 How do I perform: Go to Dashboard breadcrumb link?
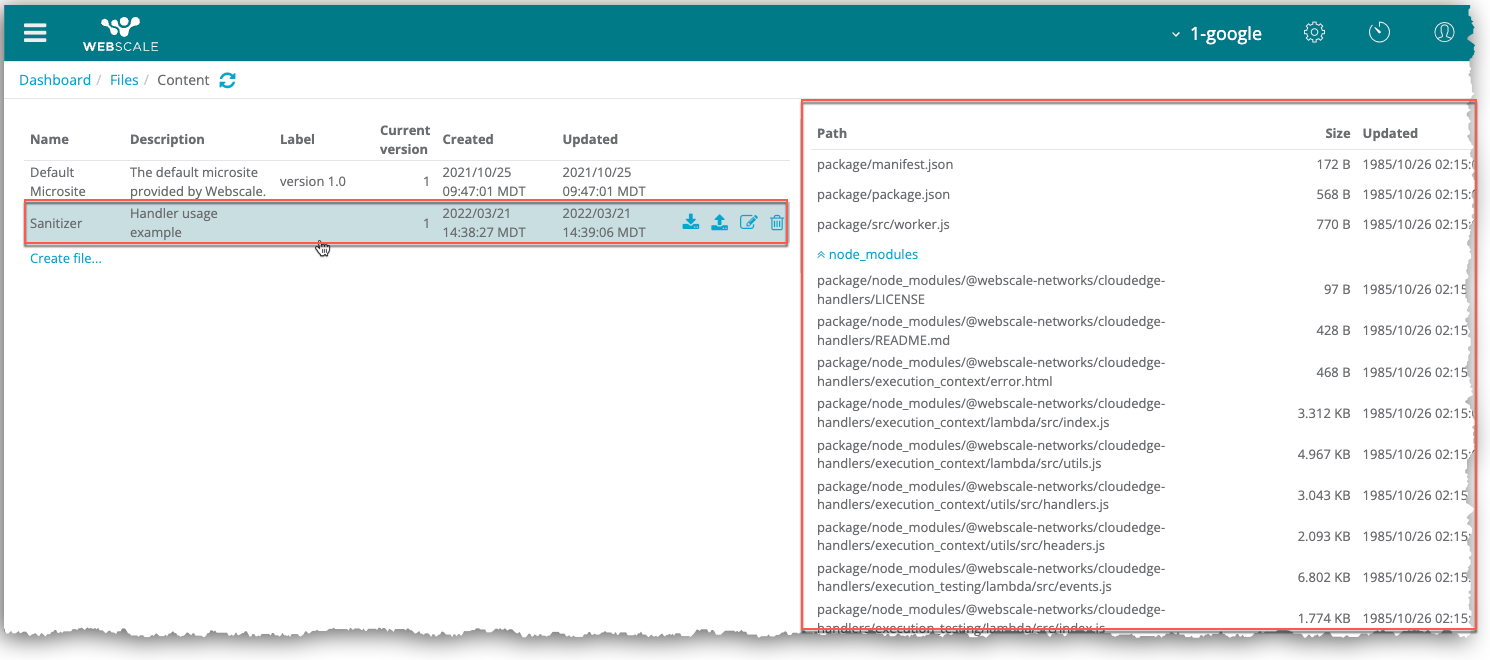(55, 80)
